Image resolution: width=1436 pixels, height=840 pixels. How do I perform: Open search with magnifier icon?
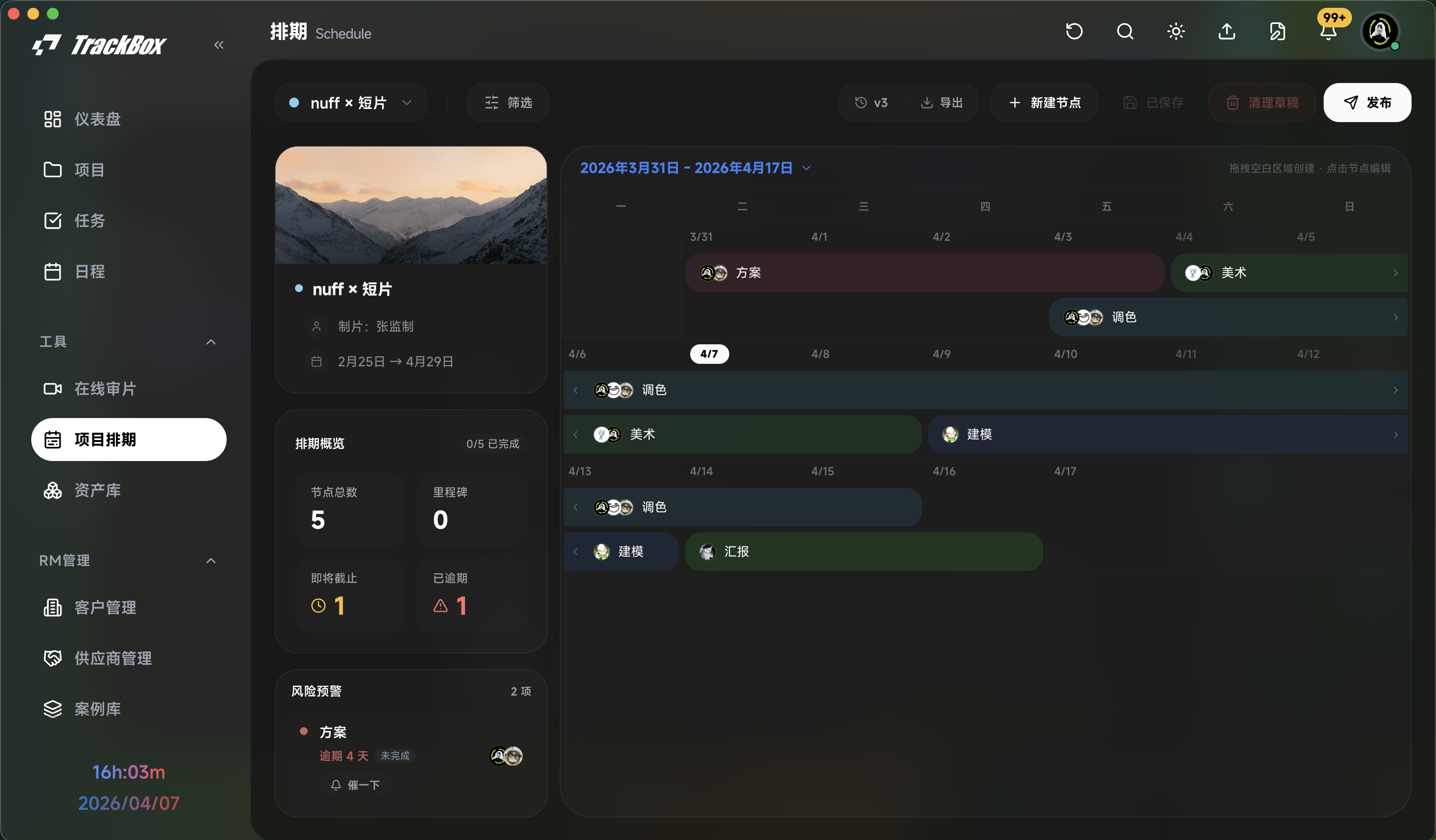pos(1125,31)
